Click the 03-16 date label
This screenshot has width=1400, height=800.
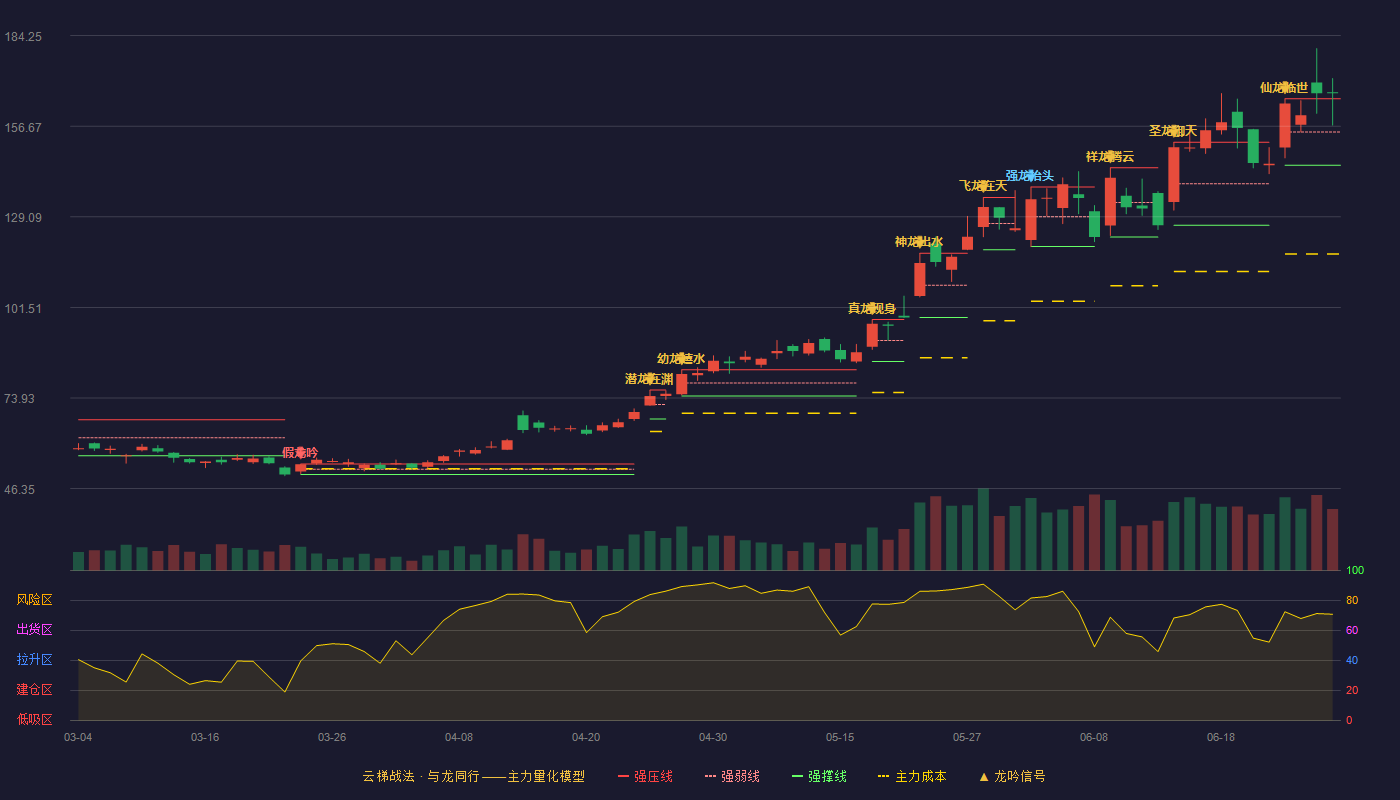coord(205,737)
